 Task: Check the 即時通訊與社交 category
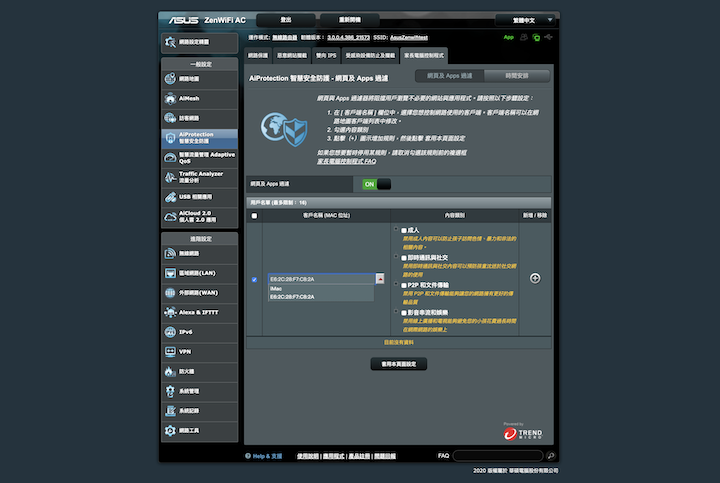[x=404, y=258]
